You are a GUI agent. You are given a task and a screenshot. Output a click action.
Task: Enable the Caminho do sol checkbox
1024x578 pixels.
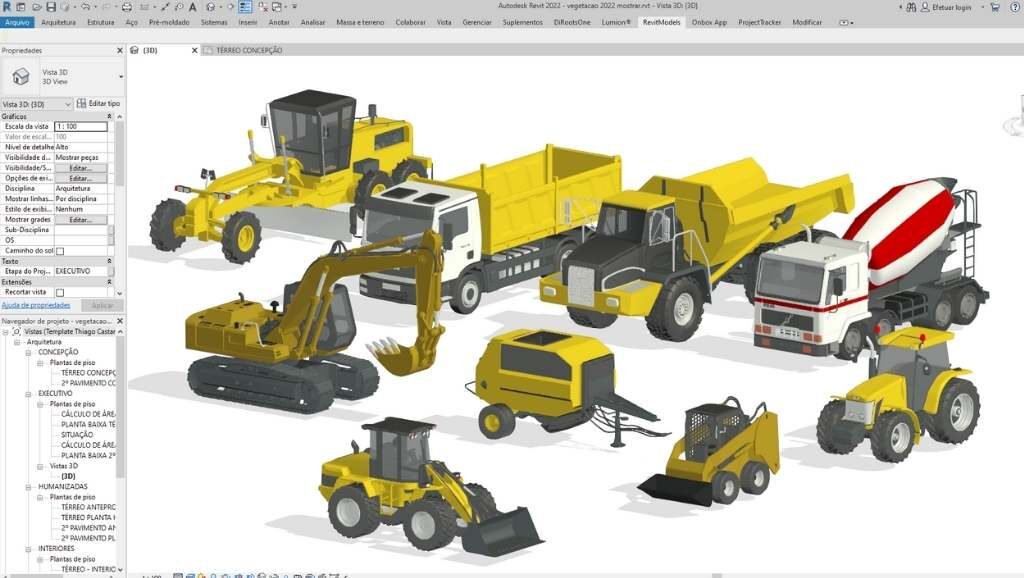(x=60, y=251)
